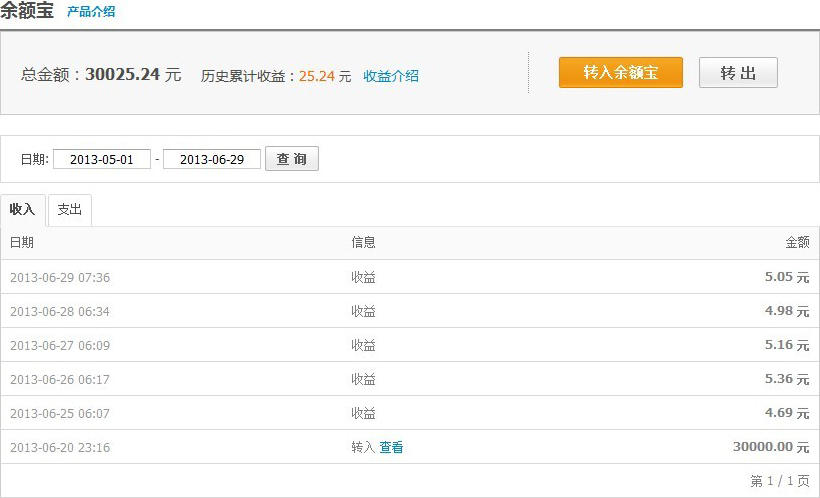The image size is (820, 498).
Task: Click the 4.69 元 amount
Action: (x=787, y=413)
